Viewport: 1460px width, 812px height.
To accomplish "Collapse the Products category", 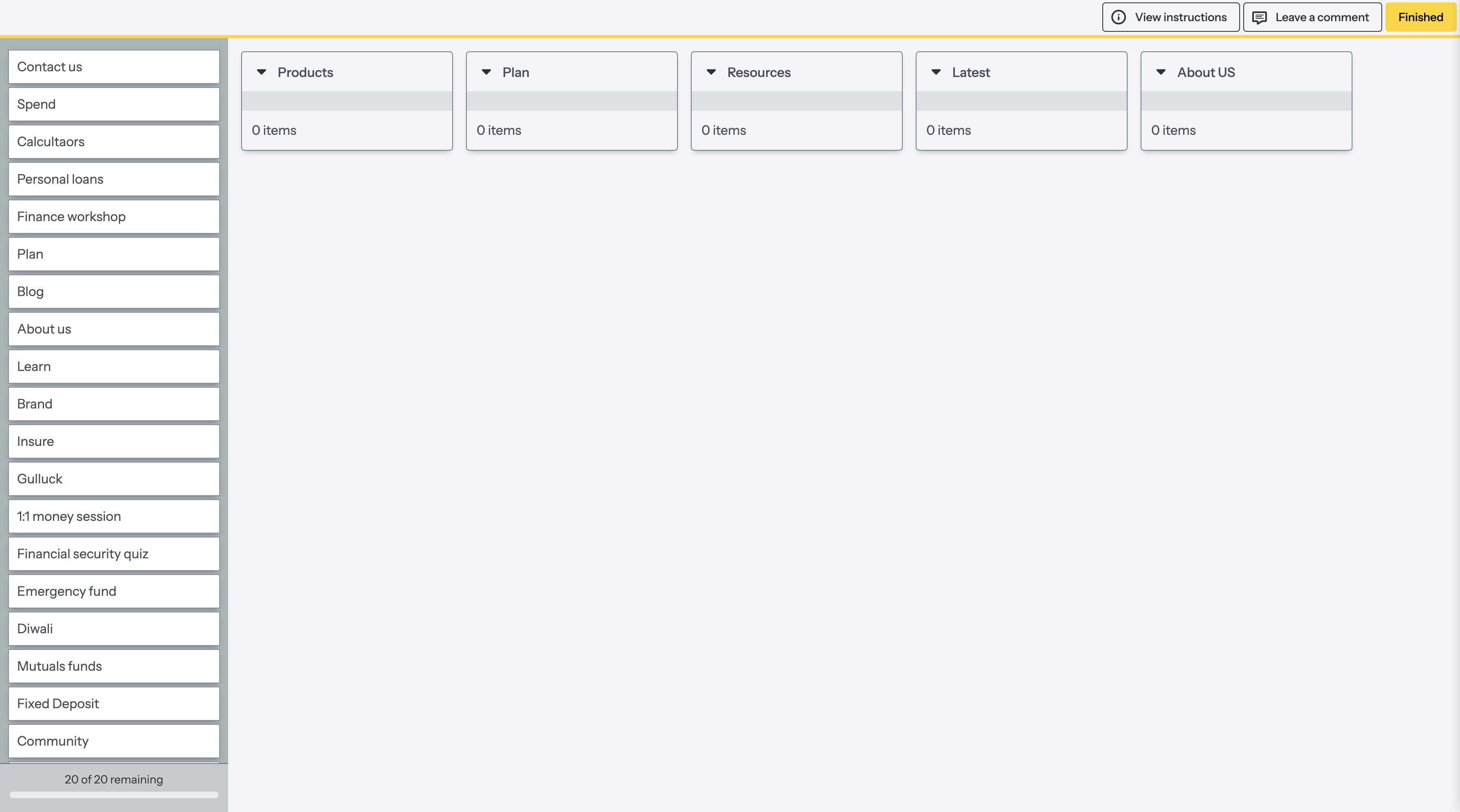I will pos(261,72).
